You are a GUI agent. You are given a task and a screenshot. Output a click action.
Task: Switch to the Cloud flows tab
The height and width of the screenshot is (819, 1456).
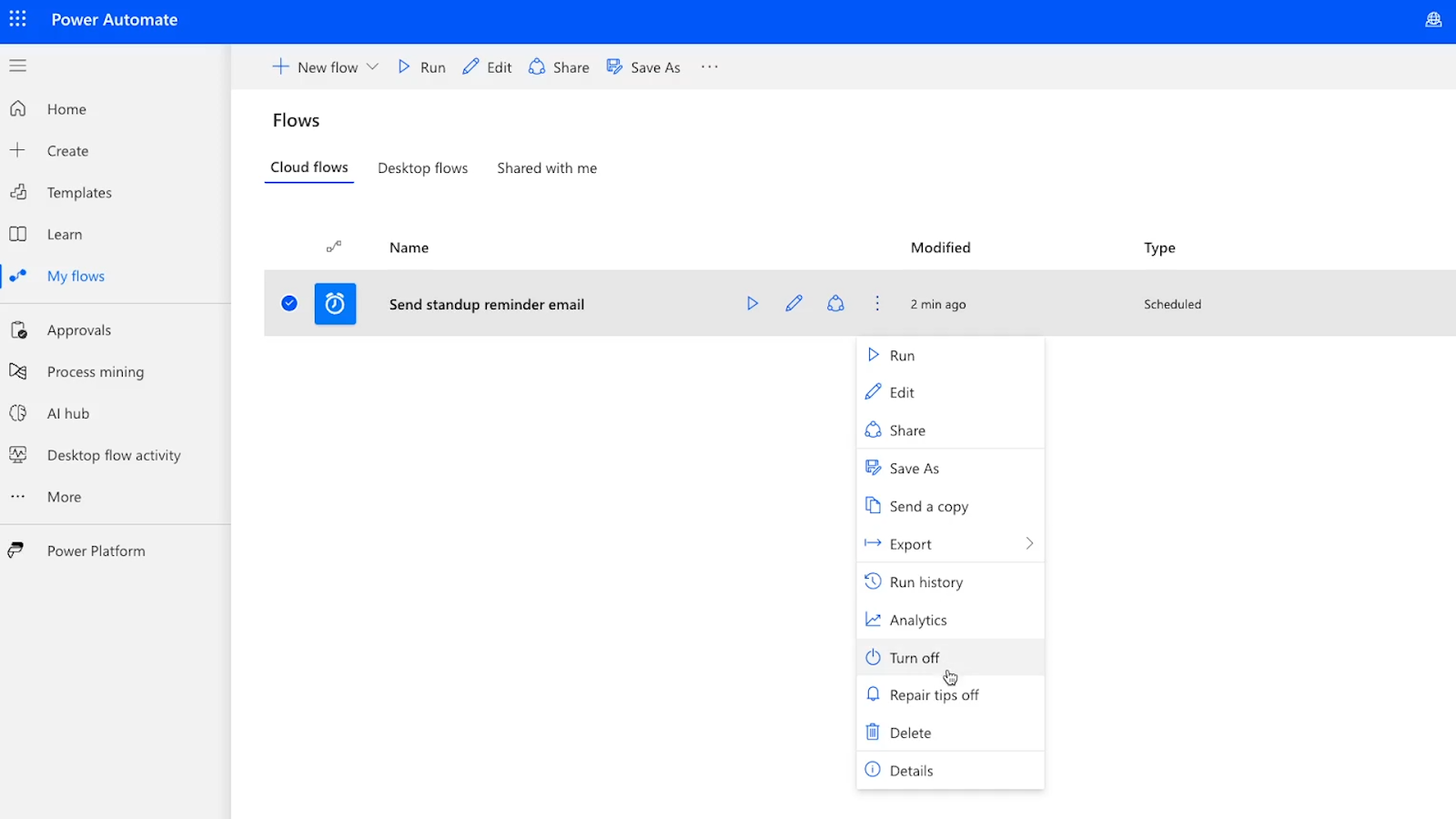(x=309, y=167)
